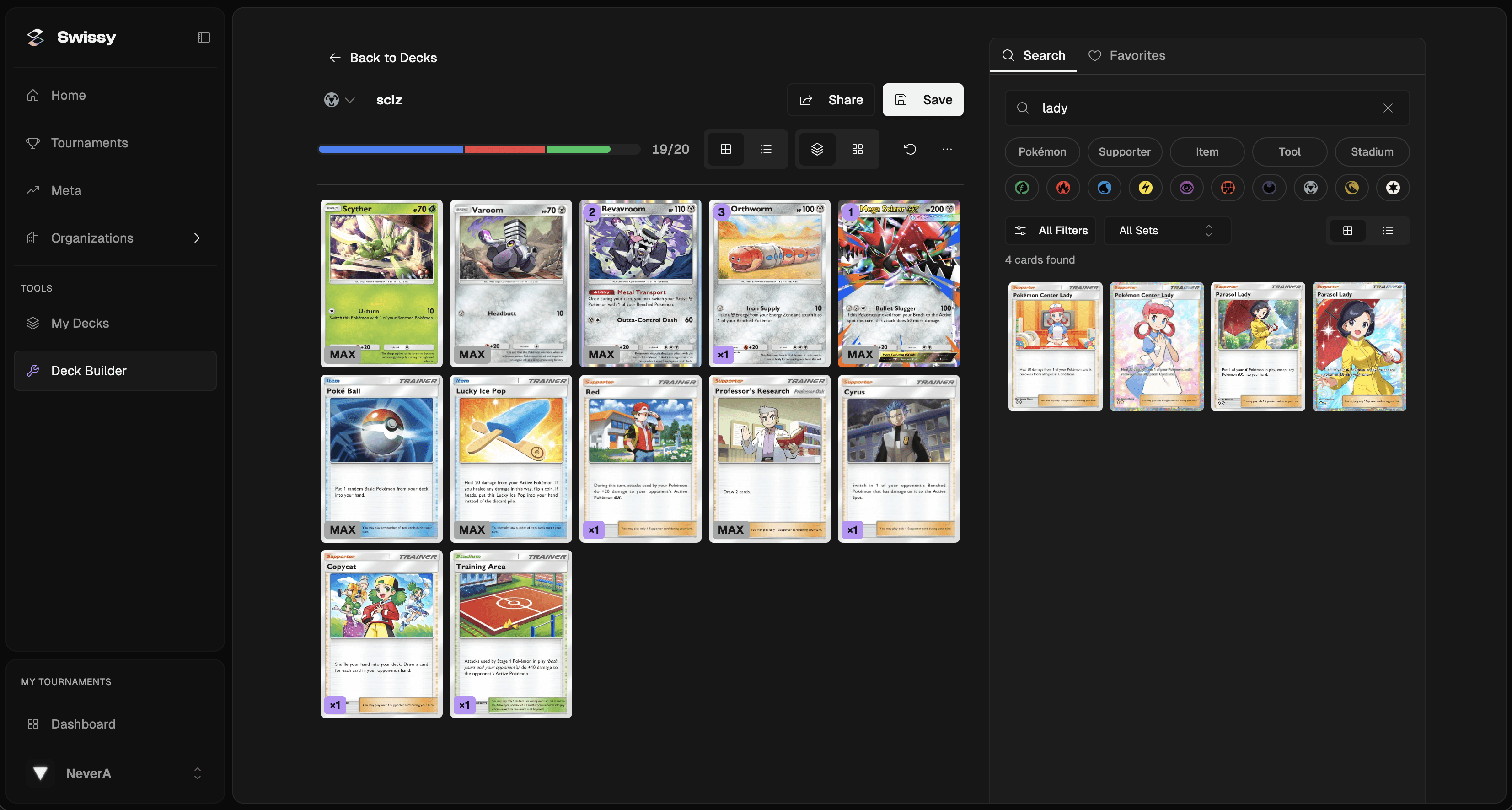Filter by Fire energy type
1512x810 pixels.
click(1063, 187)
